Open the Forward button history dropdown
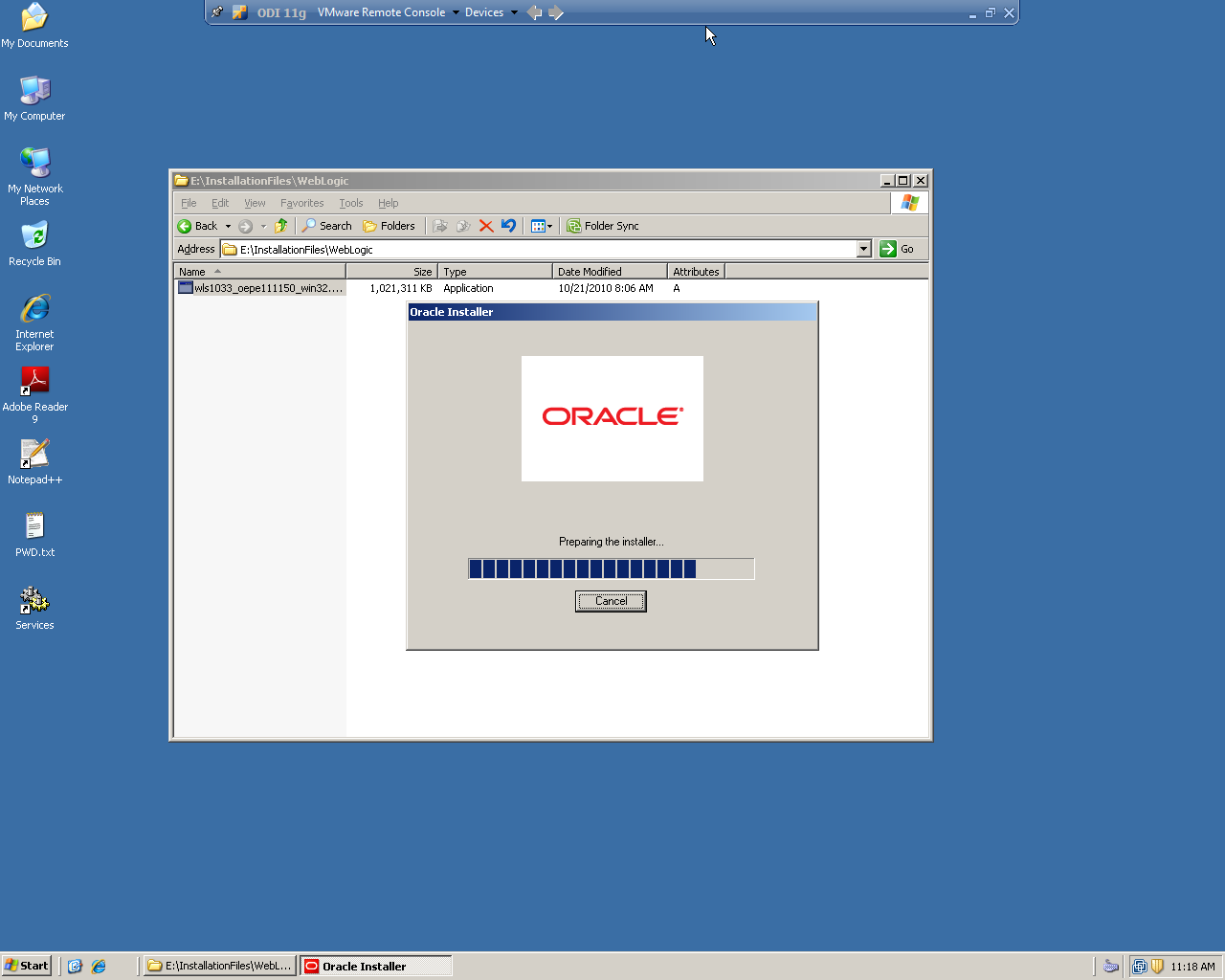 [263, 226]
